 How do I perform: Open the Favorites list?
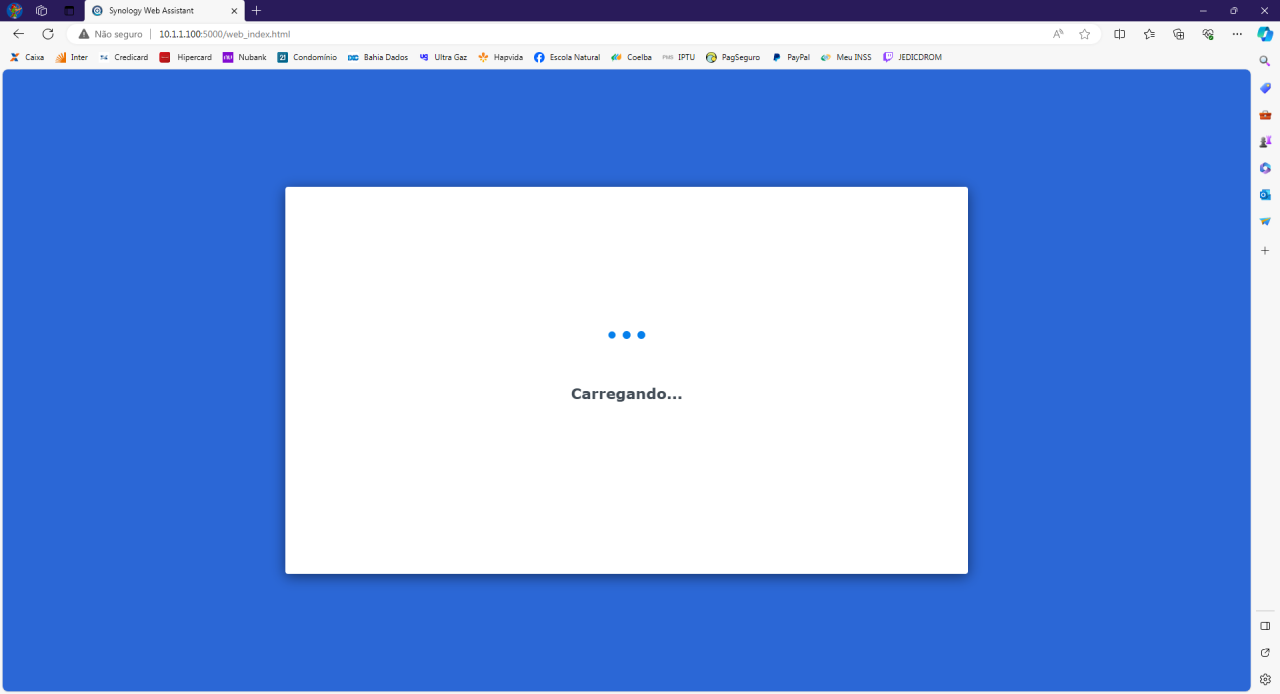(1149, 34)
